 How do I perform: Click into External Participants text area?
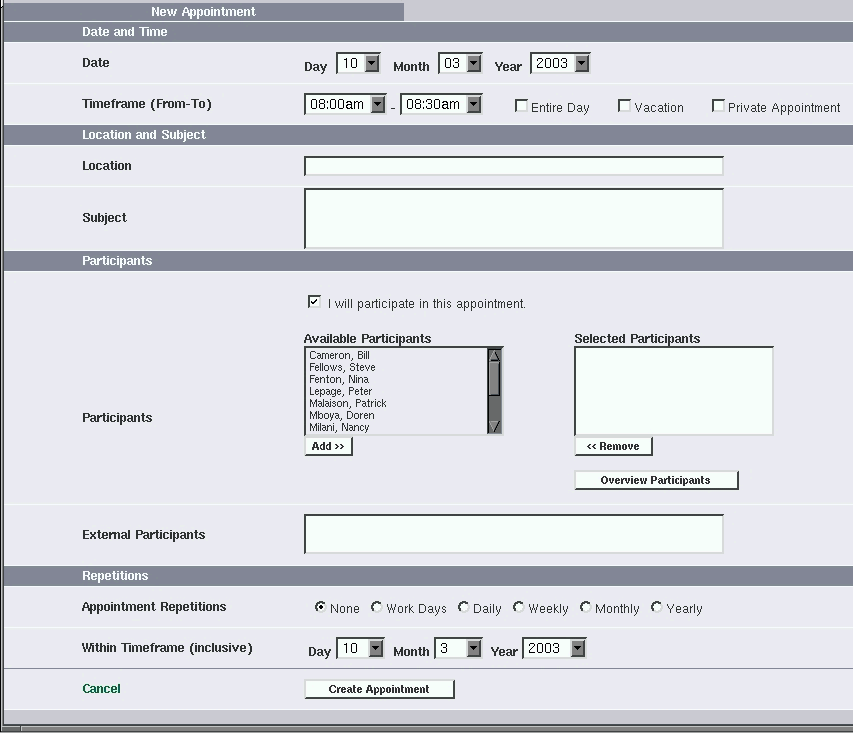pyautogui.click(x=514, y=534)
